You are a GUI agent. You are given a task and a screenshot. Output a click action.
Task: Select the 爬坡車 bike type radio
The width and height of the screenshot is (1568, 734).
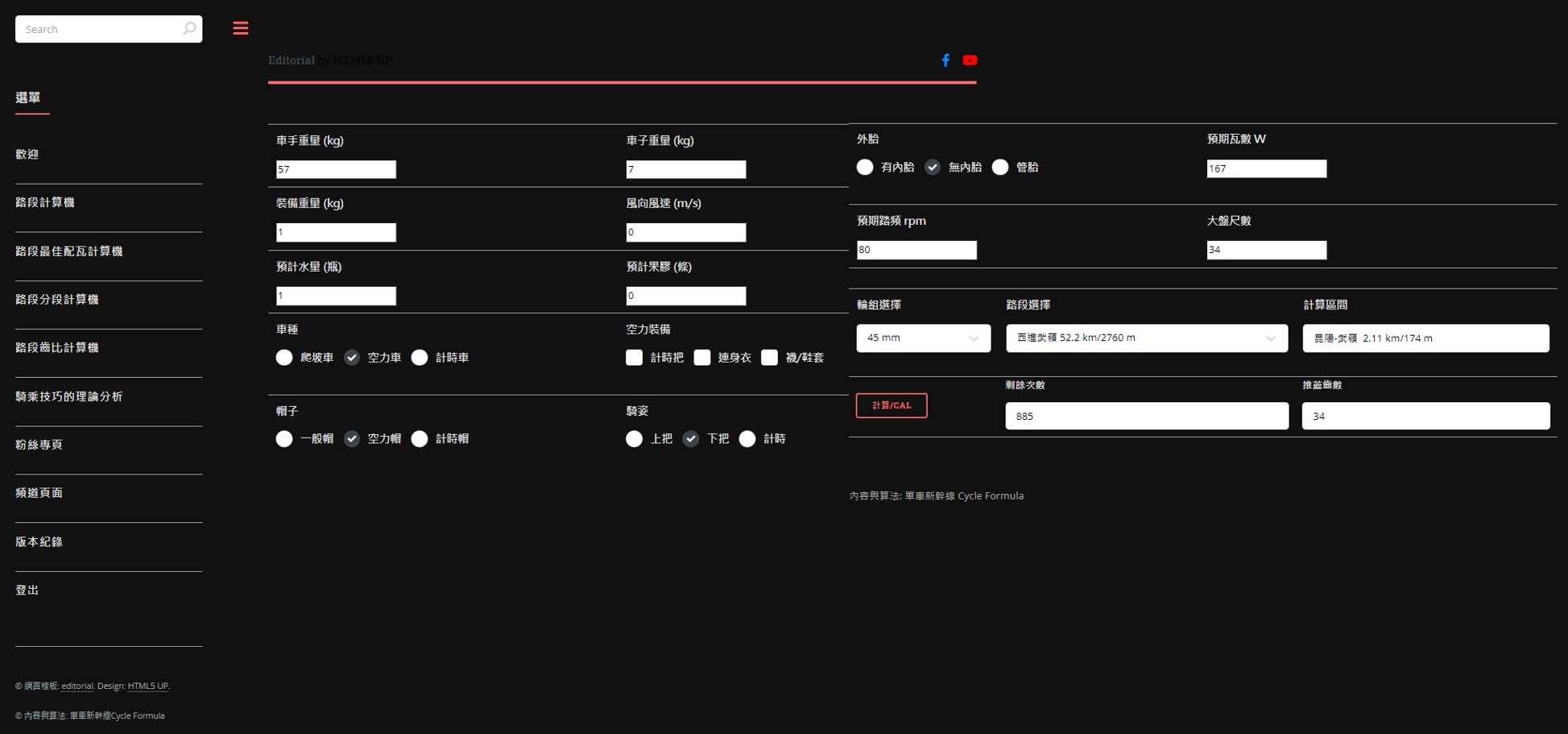pyautogui.click(x=284, y=358)
